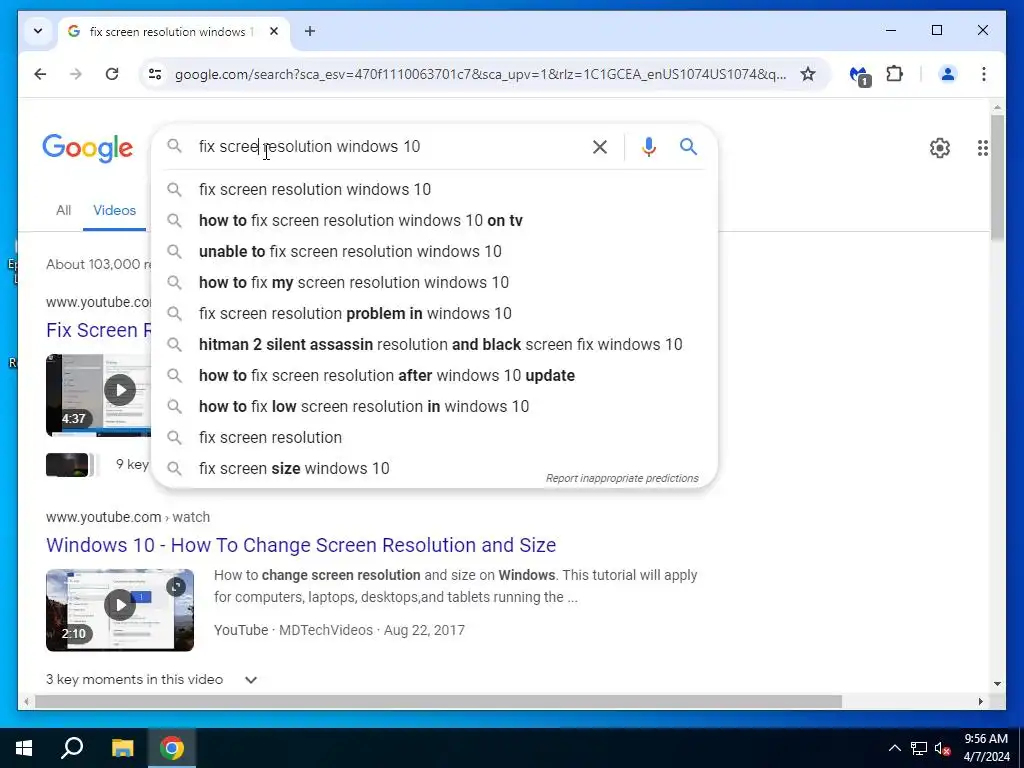Screen dimensions: 1024x768
Task: Open the tab search dropdown
Action: click(x=38, y=31)
